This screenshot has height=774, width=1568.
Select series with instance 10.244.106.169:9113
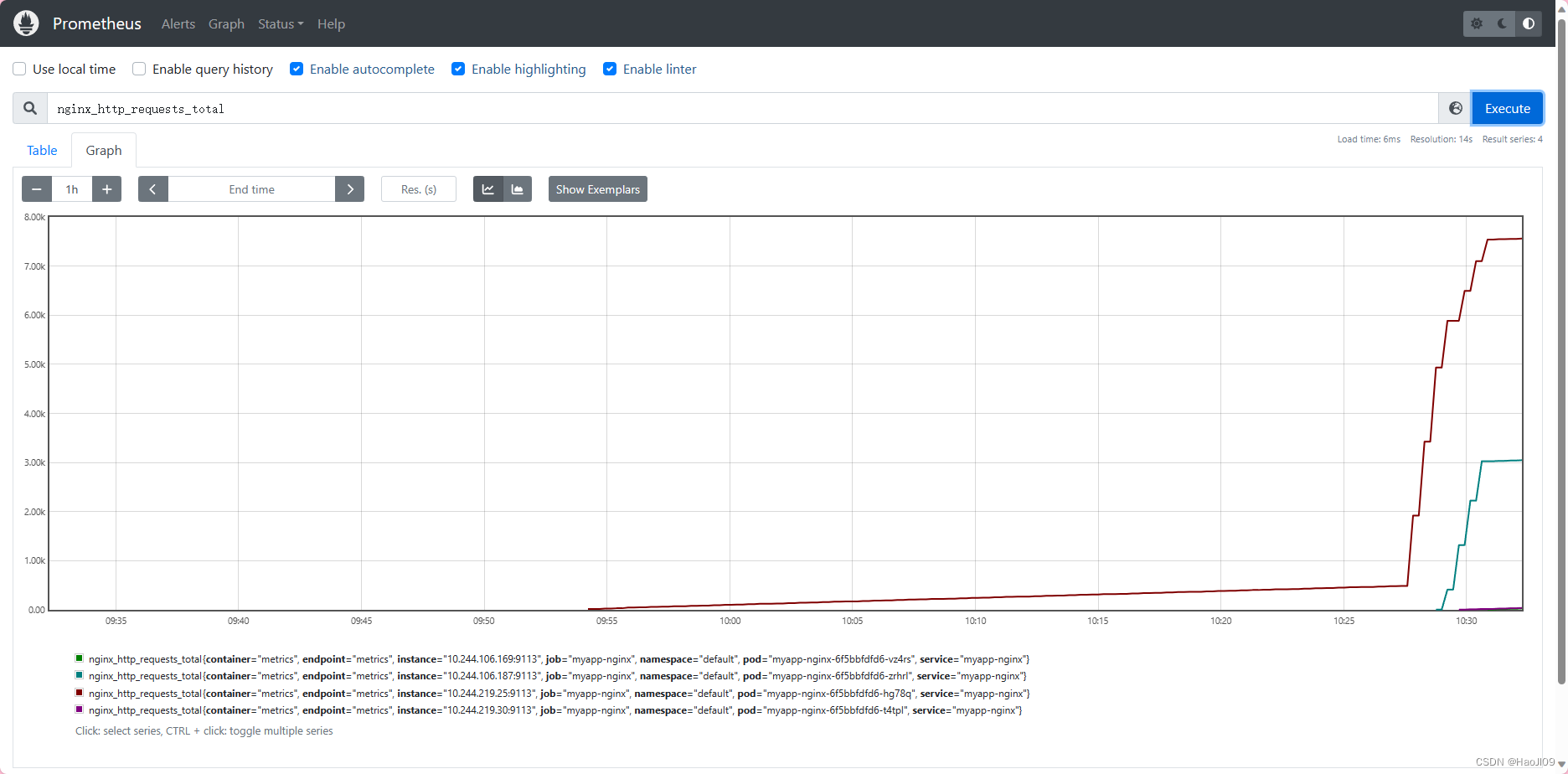coord(559,659)
